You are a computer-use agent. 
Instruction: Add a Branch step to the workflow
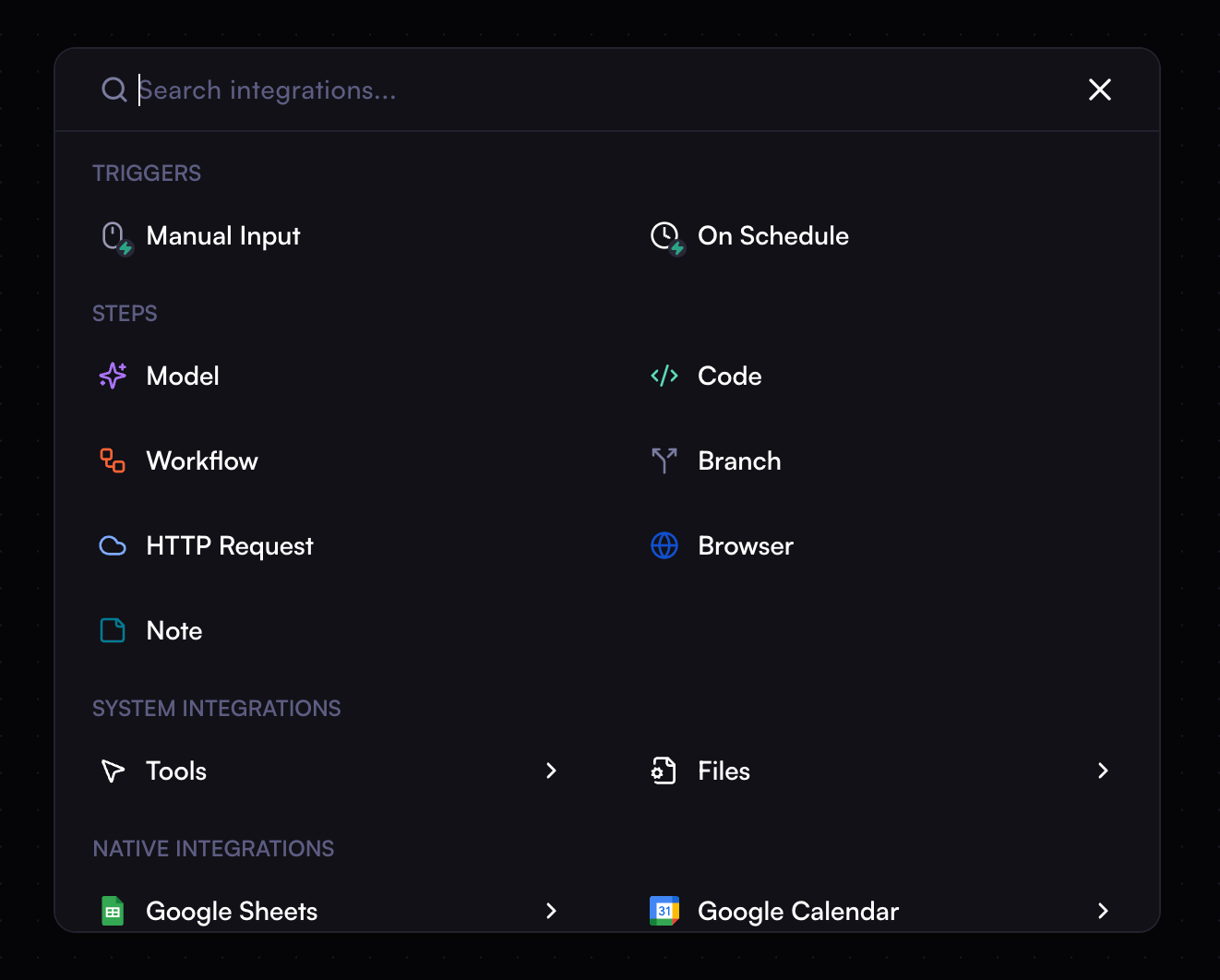(x=738, y=460)
